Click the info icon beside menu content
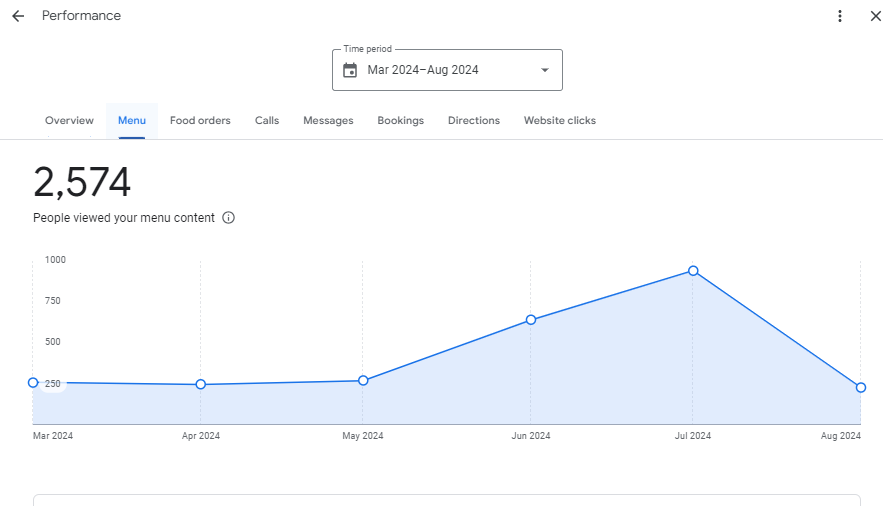This screenshot has width=883, height=506. tap(228, 218)
